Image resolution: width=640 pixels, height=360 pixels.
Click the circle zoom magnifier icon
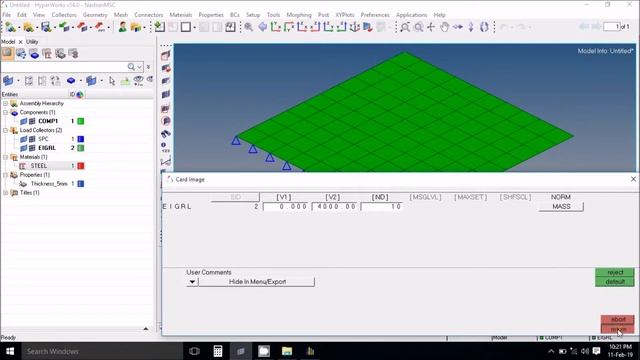(418, 27)
